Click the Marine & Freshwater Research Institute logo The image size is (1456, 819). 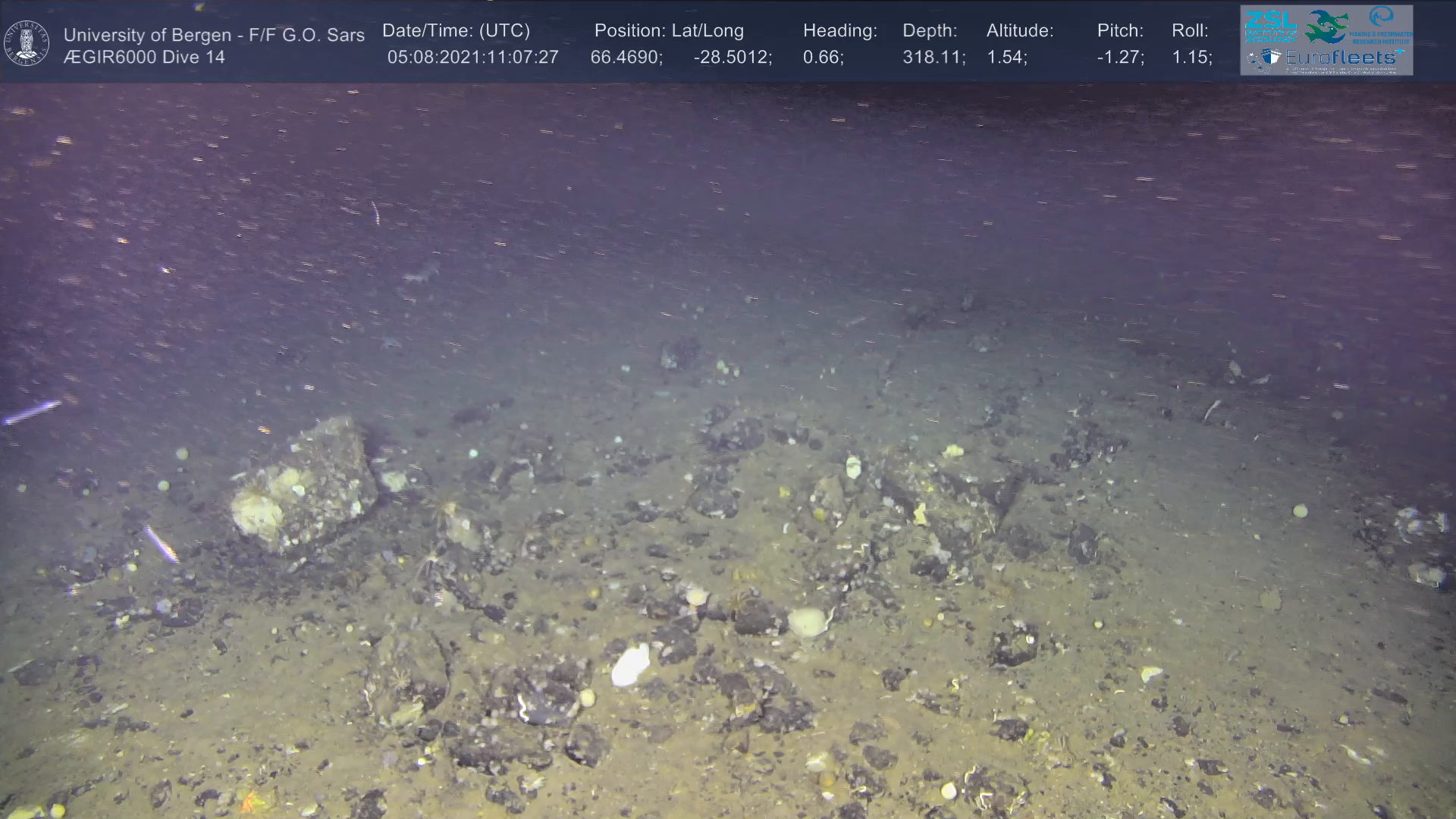tap(1382, 26)
